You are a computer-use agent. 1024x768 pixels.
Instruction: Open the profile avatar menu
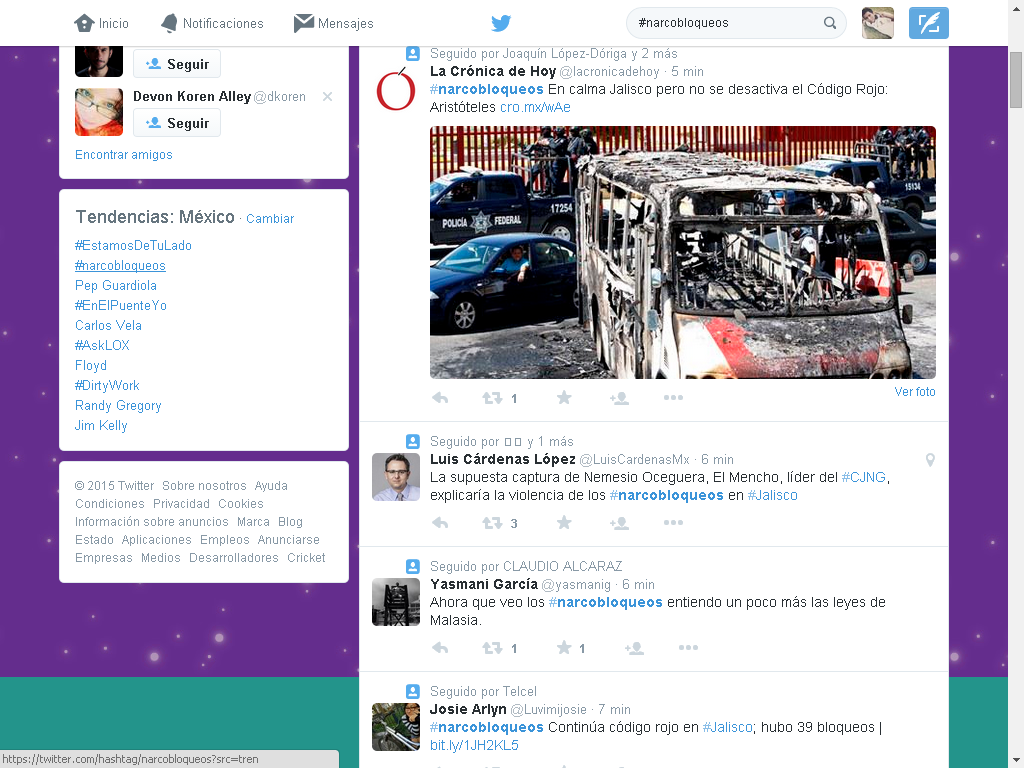878,23
